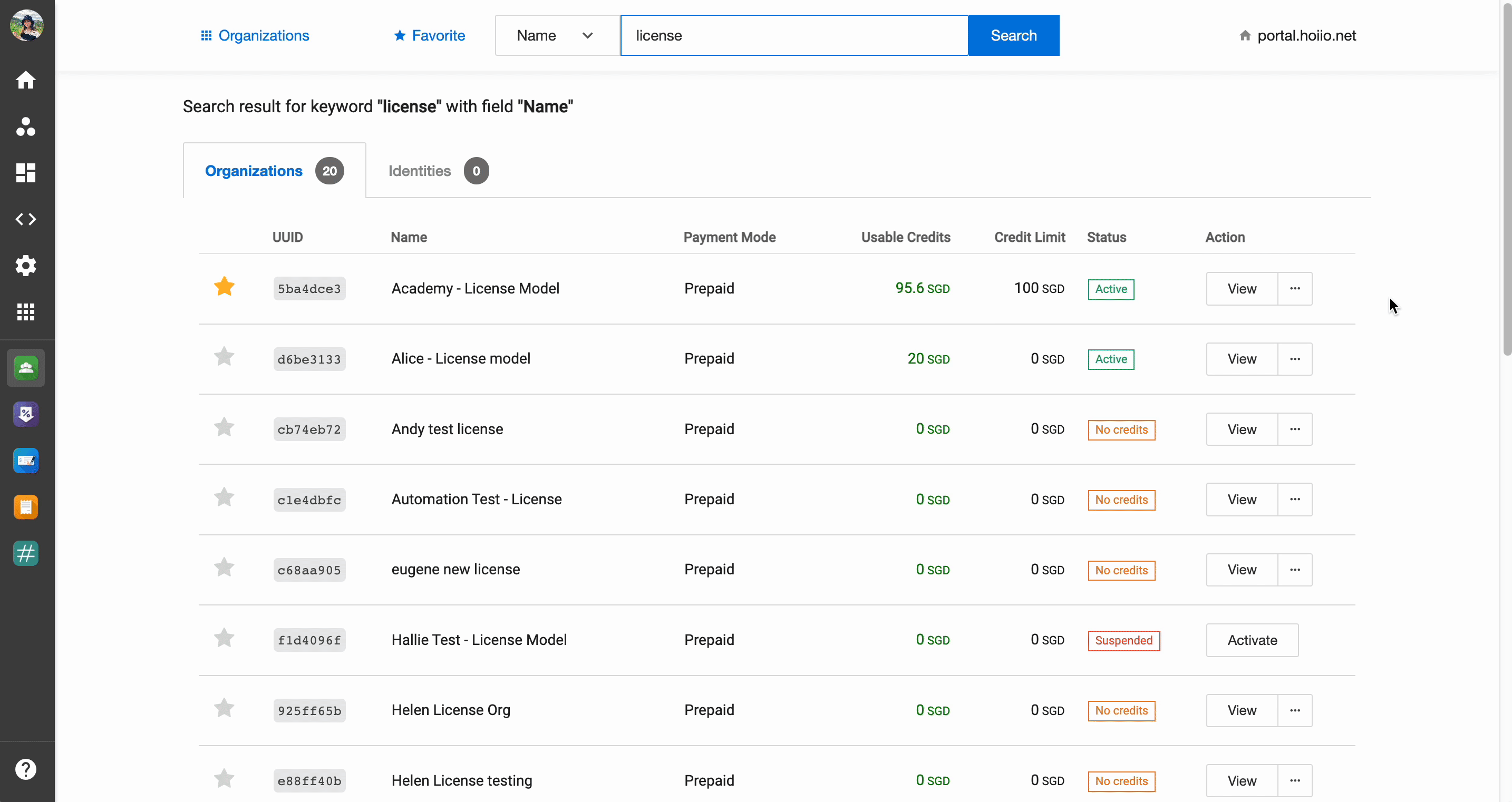Switch to the Organizations results tab

pyautogui.click(x=274, y=171)
